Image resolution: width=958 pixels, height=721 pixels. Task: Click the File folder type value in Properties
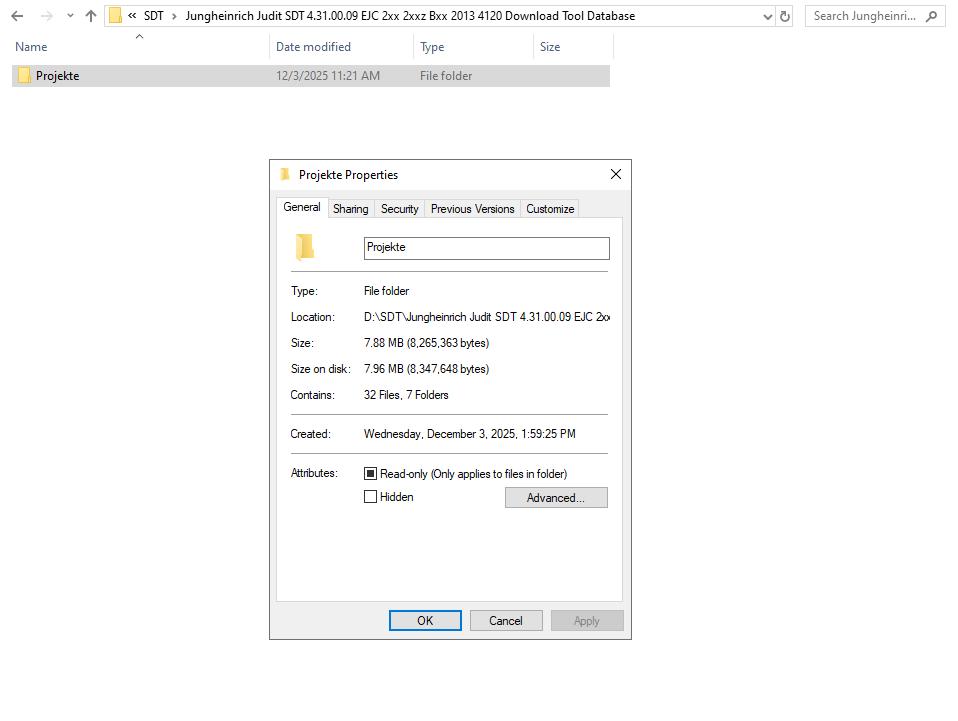click(x=386, y=291)
